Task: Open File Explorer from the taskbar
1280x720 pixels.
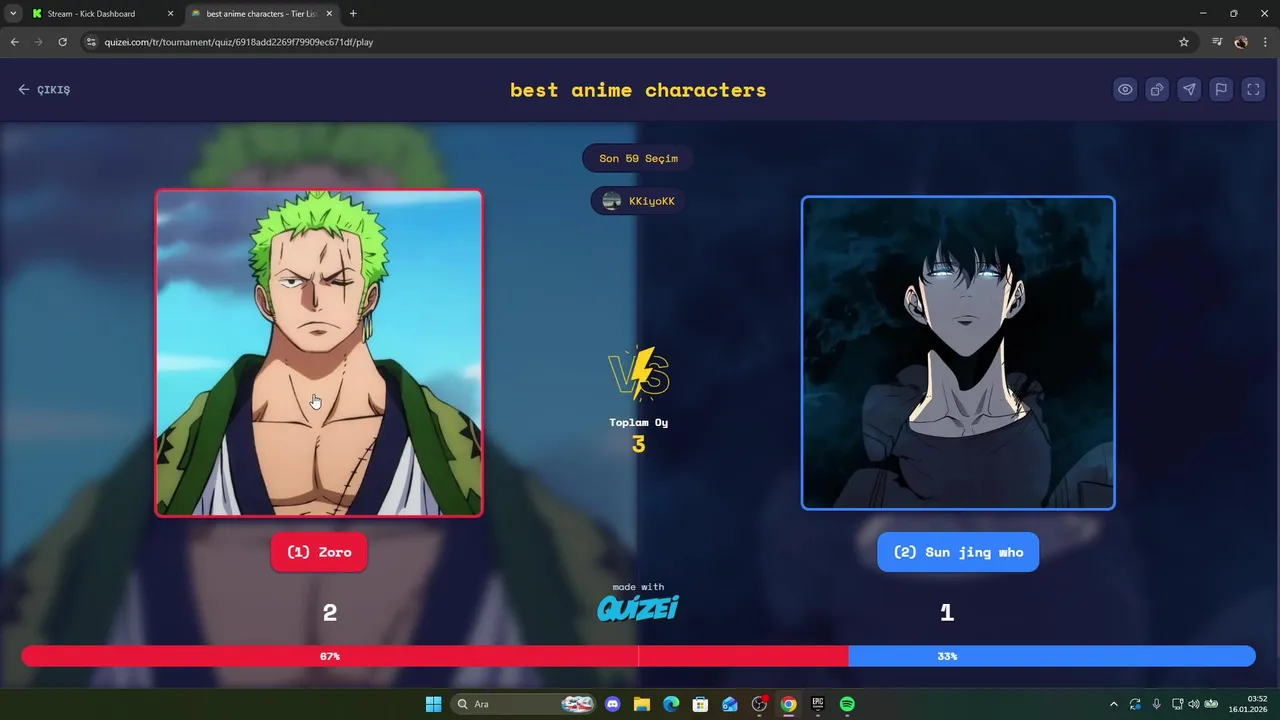Action: tap(641, 704)
